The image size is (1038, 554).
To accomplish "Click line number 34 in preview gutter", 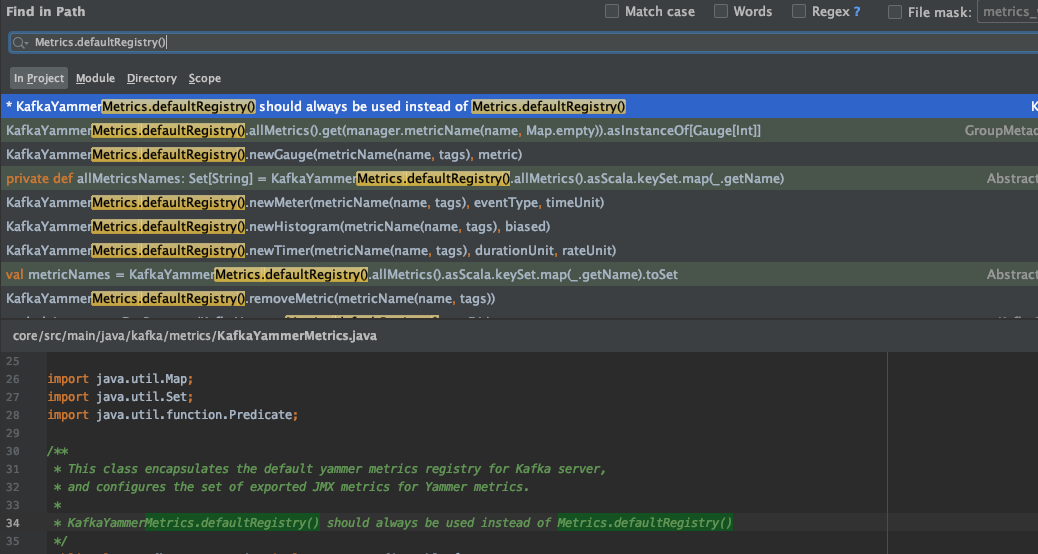I will (x=13, y=523).
